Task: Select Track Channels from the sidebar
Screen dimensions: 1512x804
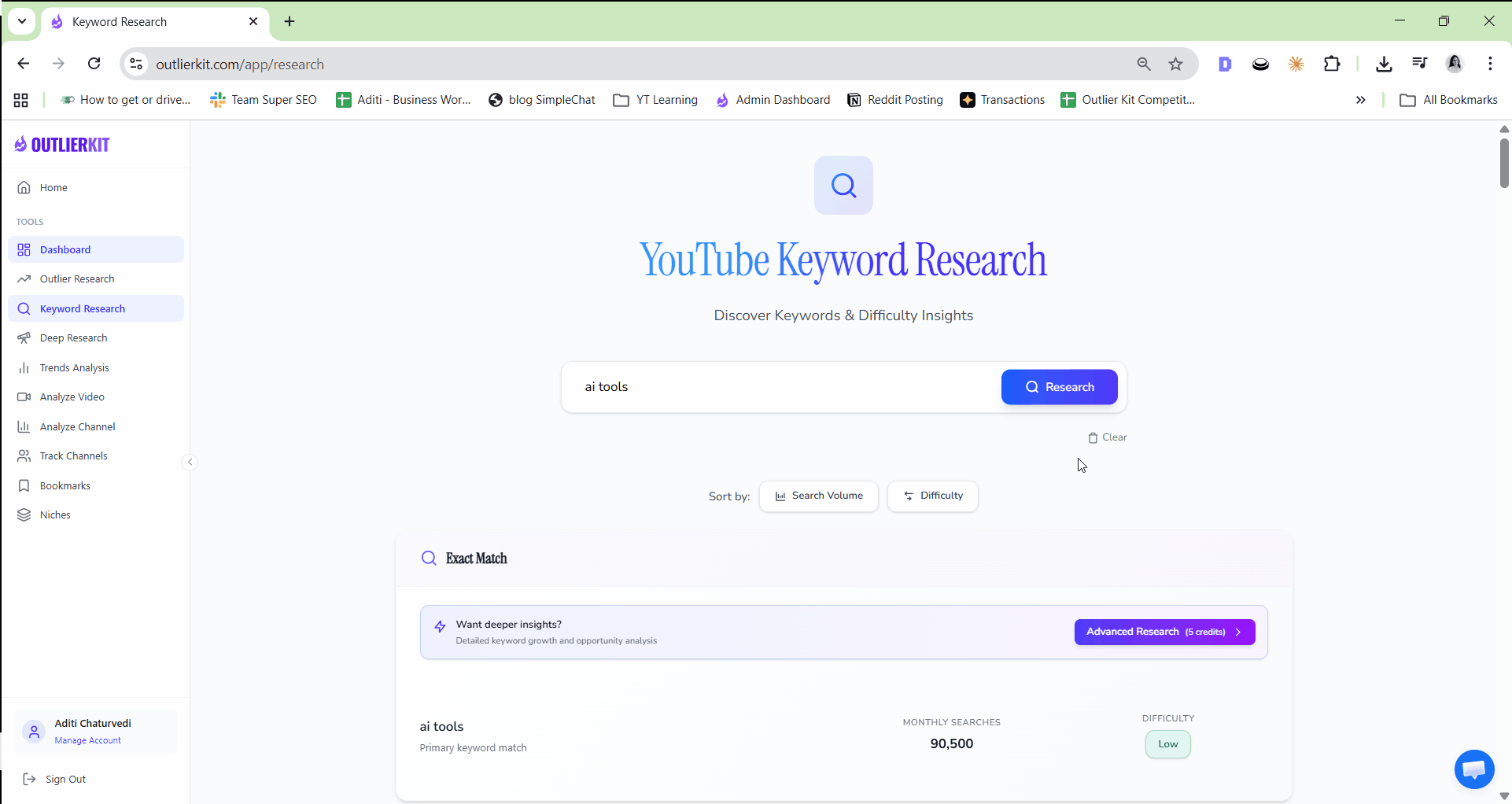Action: coord(73,455)
